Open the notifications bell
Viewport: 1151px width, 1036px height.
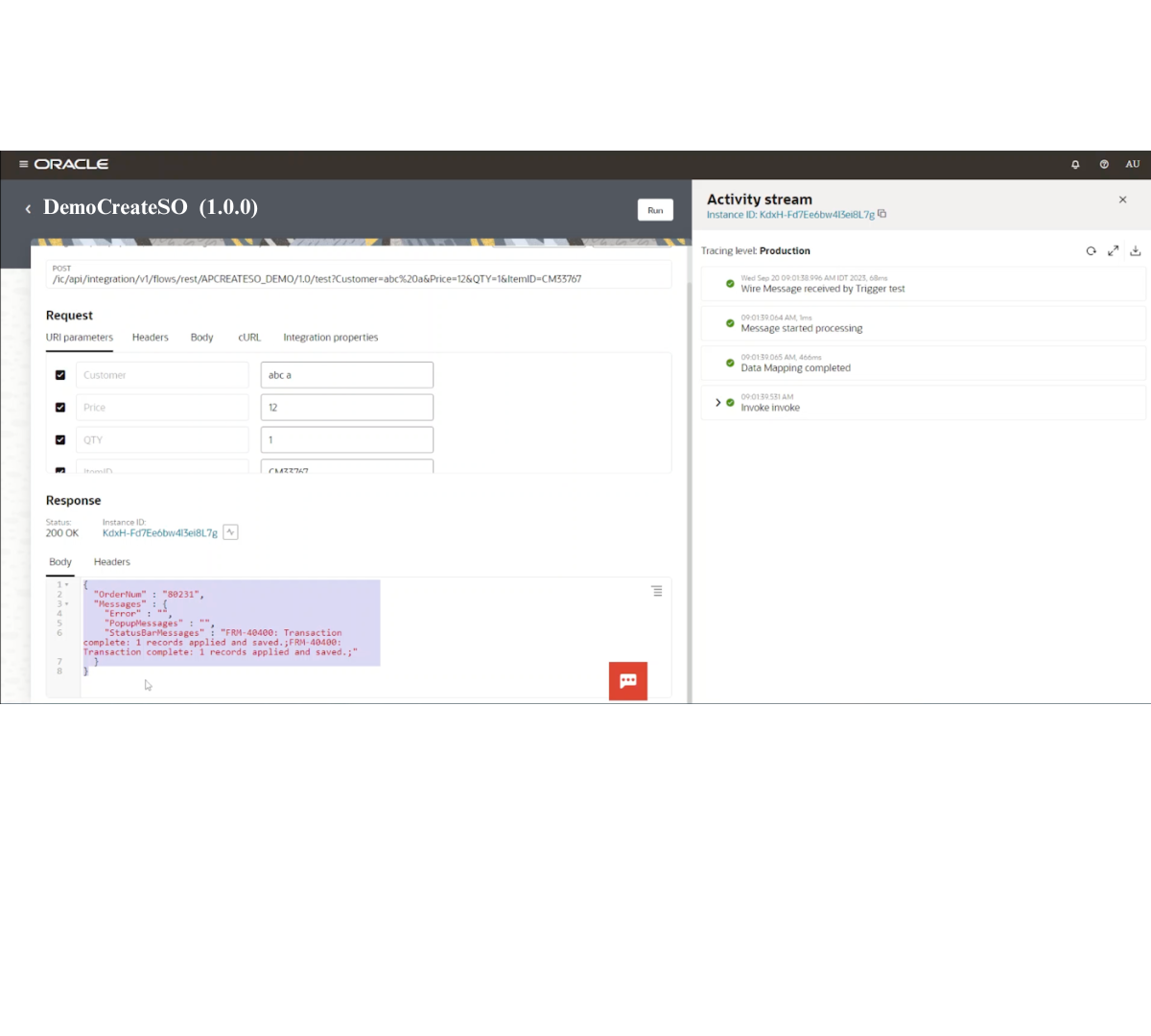pos(1075,164)
